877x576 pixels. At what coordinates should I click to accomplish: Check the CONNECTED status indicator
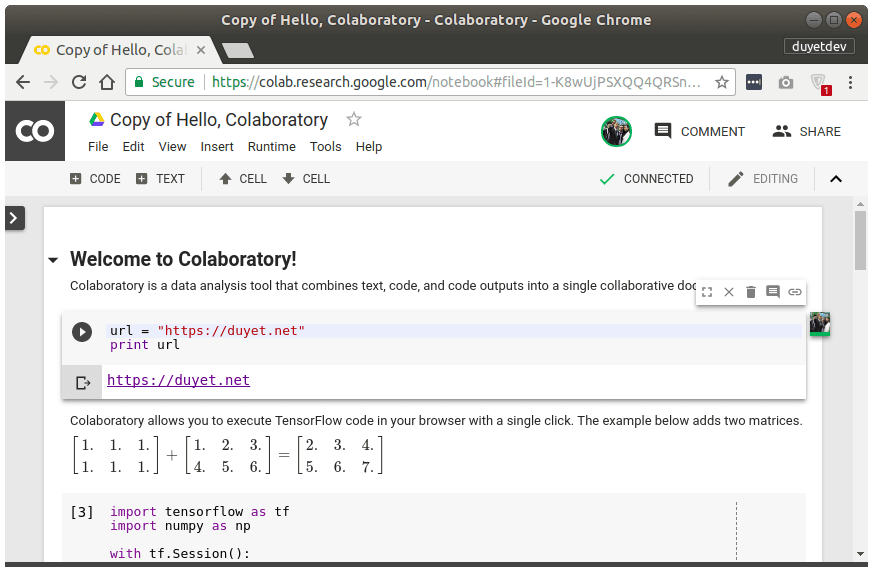[646, 178]
